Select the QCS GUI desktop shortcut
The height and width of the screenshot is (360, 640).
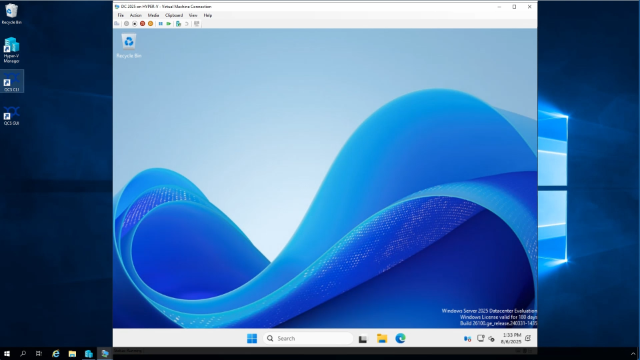(11, 116)
